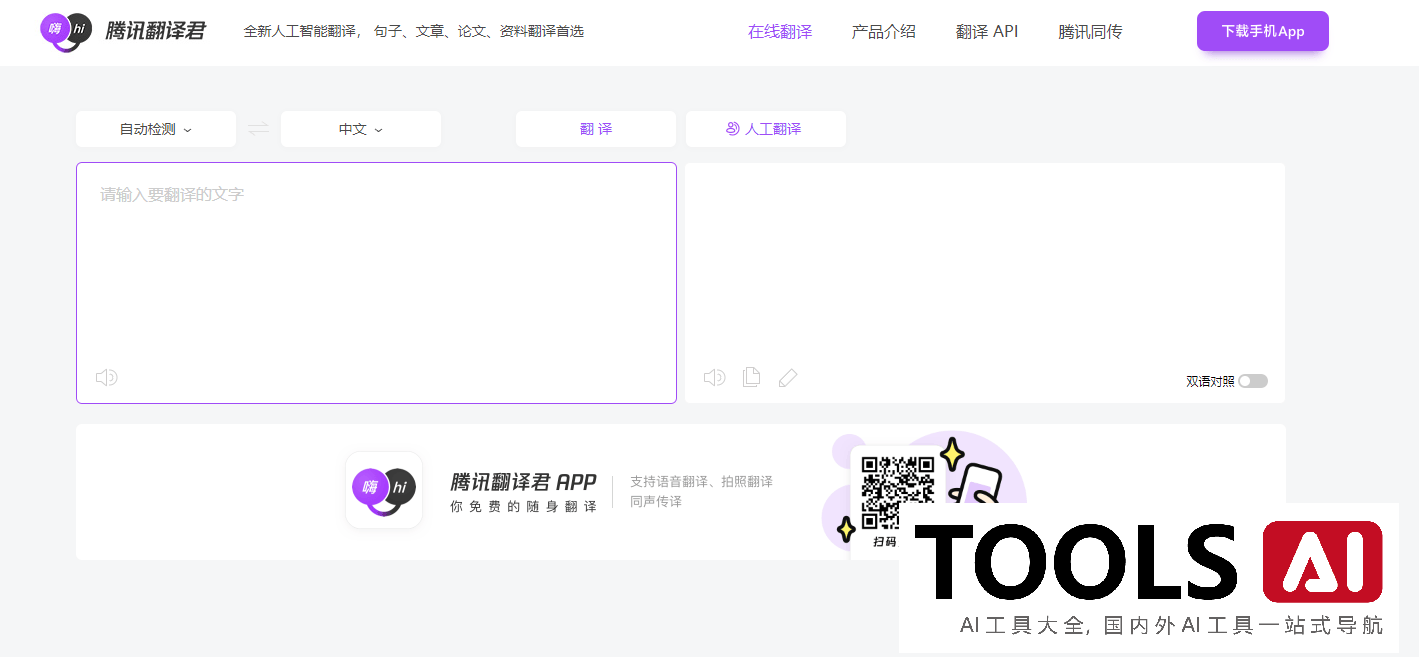Select the 人工翻译 option with person icon
The width and height of the screenshot is (1419, 657).
tap(765, 128)
